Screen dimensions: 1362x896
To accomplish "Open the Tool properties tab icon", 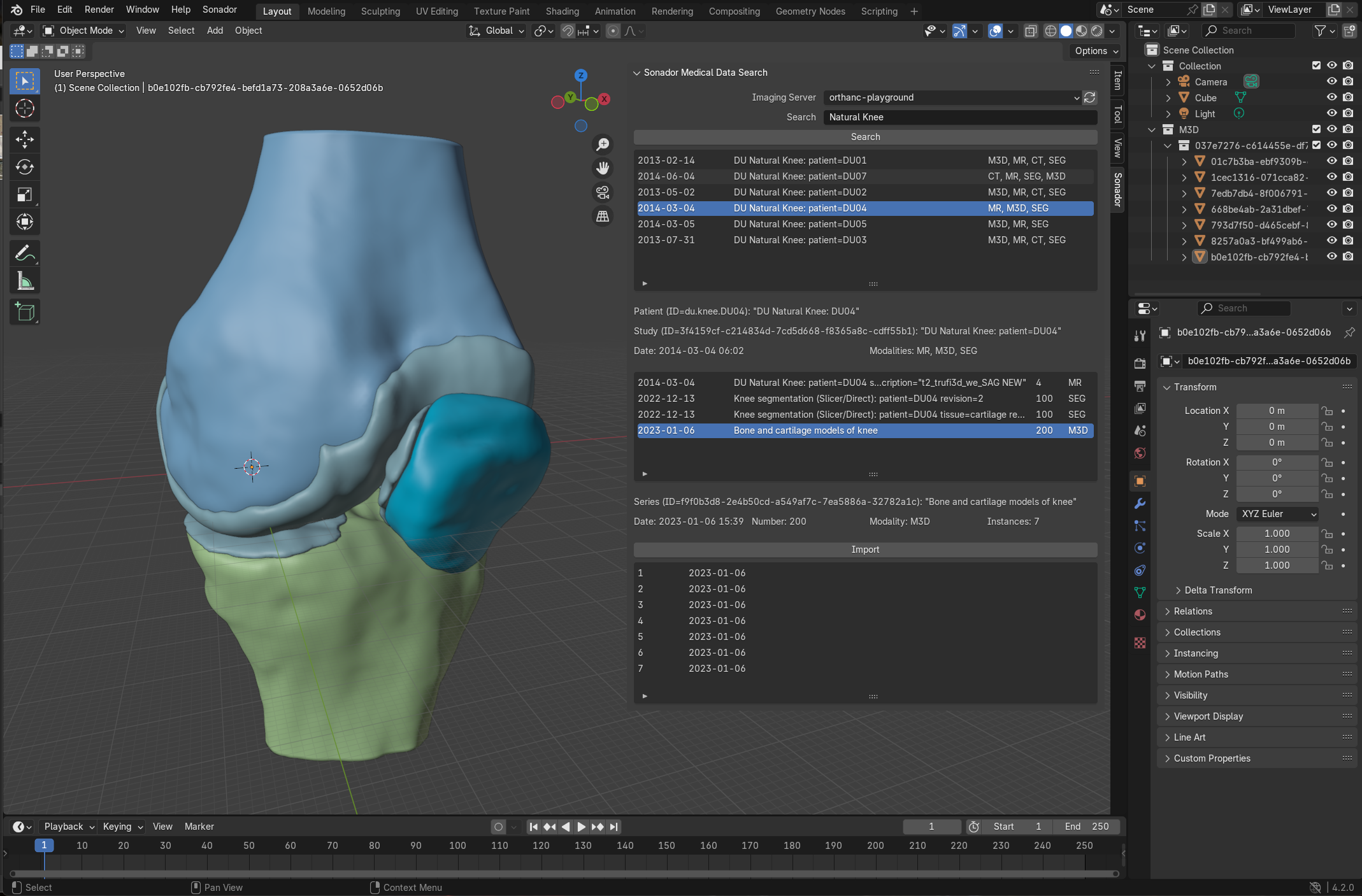I will [1140, 336].
